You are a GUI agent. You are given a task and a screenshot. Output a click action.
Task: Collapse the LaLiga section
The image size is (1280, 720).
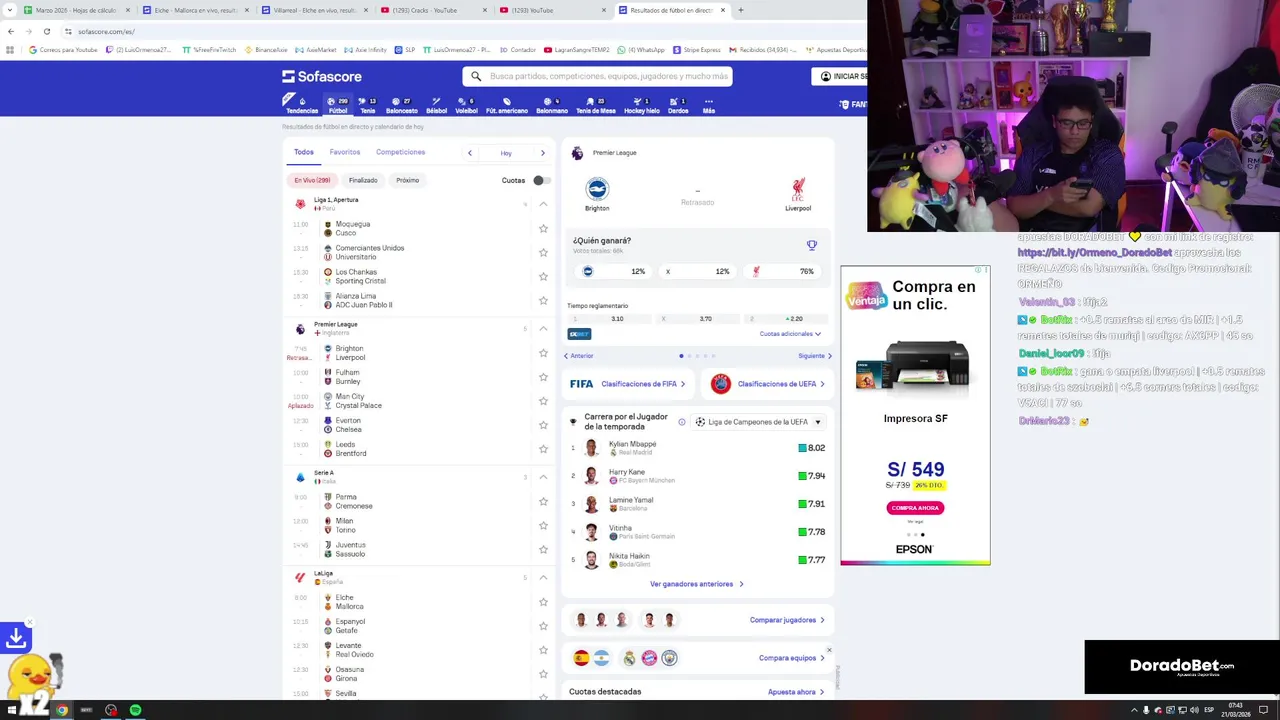coord(543,577)
